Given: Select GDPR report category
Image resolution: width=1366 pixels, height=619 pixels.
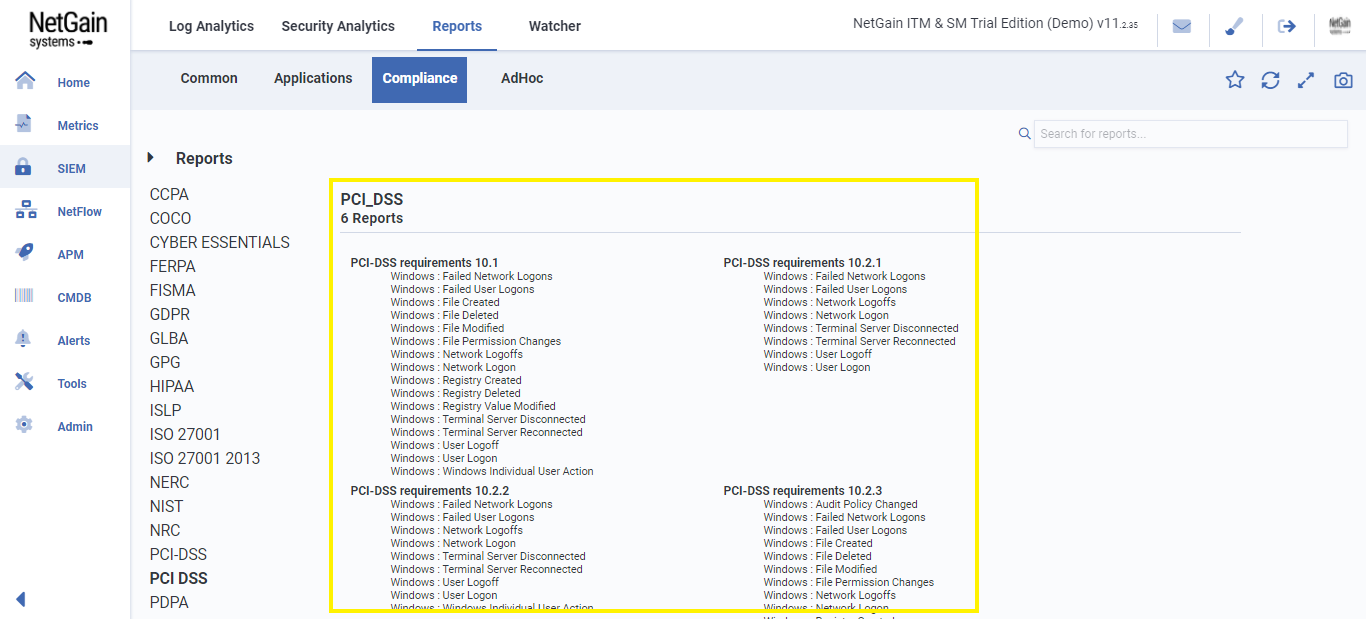Looking at the screenshot, I should tap(170, 315).
